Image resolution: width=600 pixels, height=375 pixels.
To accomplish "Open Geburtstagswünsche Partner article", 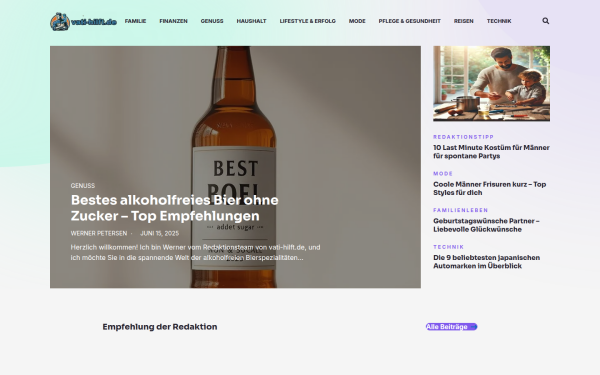I will coord(486,225).
